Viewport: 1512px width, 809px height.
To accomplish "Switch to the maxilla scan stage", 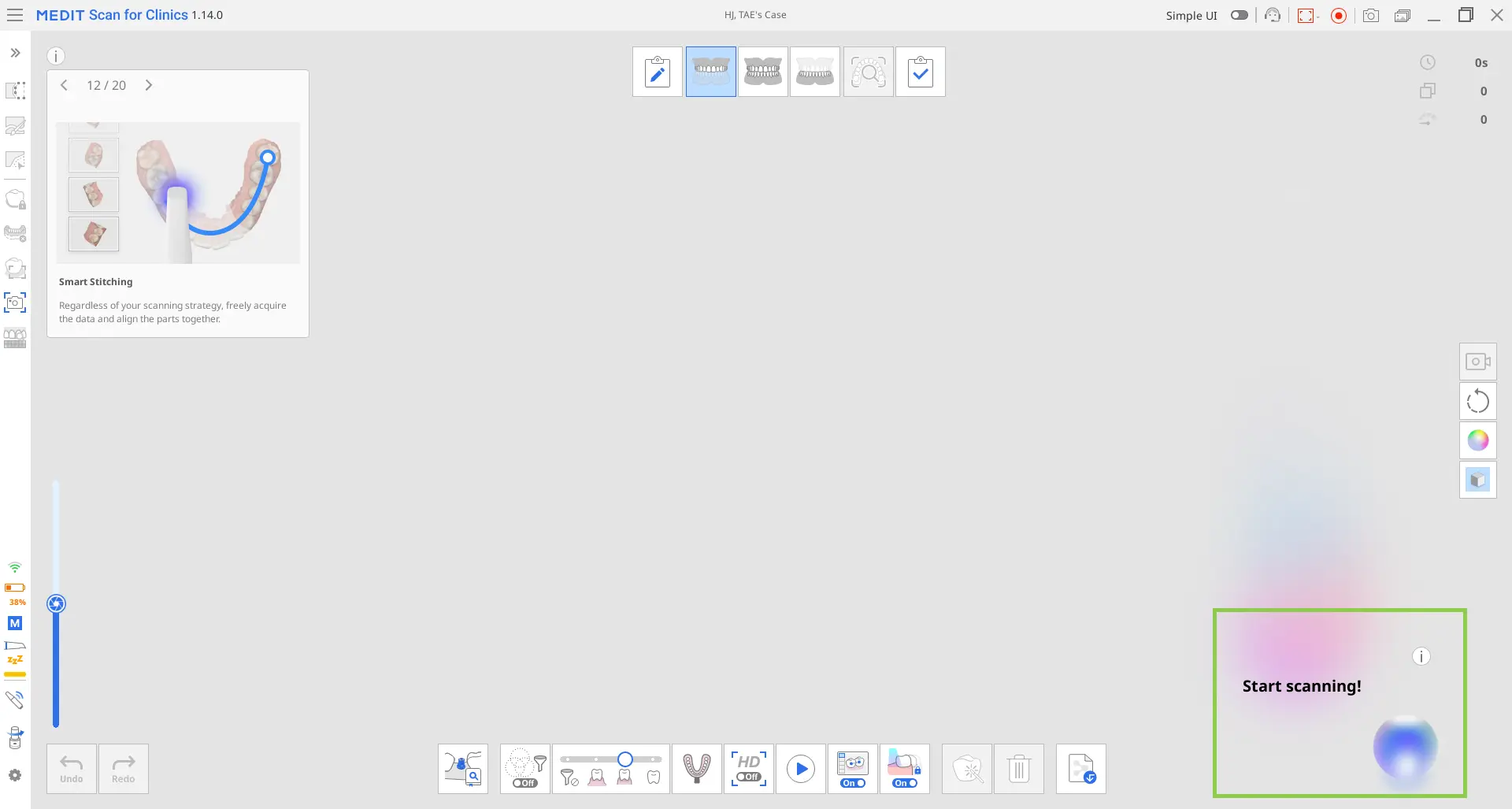I will tap(711, 72).
